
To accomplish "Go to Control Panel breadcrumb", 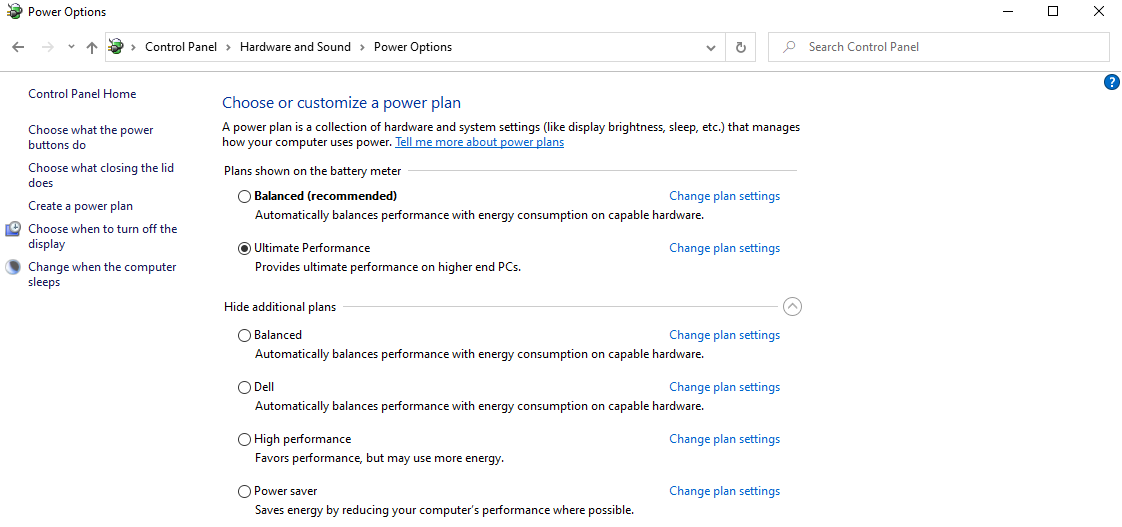I will point(181,47).
